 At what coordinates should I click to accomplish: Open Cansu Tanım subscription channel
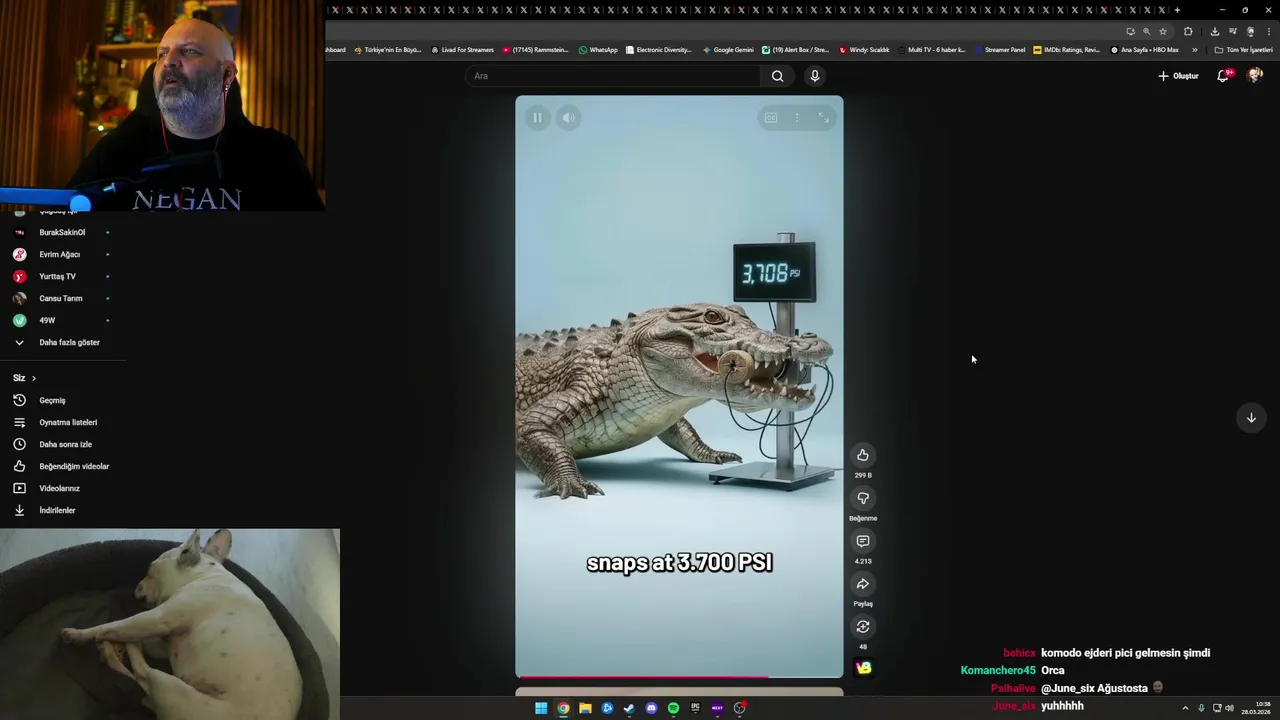[62, 298]
